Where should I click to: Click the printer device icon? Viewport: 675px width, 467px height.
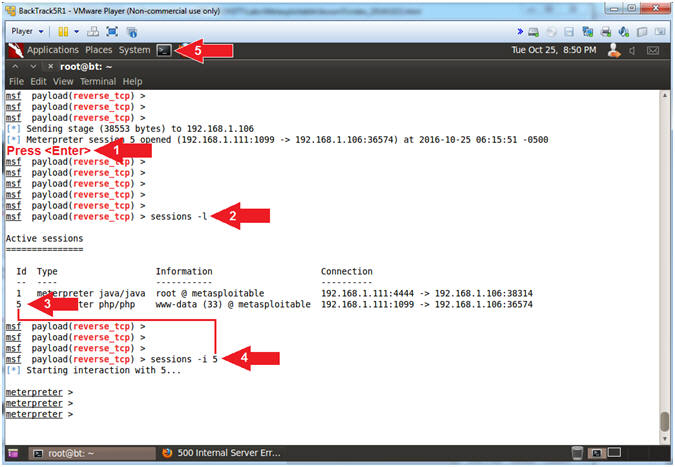click(606, 32)
